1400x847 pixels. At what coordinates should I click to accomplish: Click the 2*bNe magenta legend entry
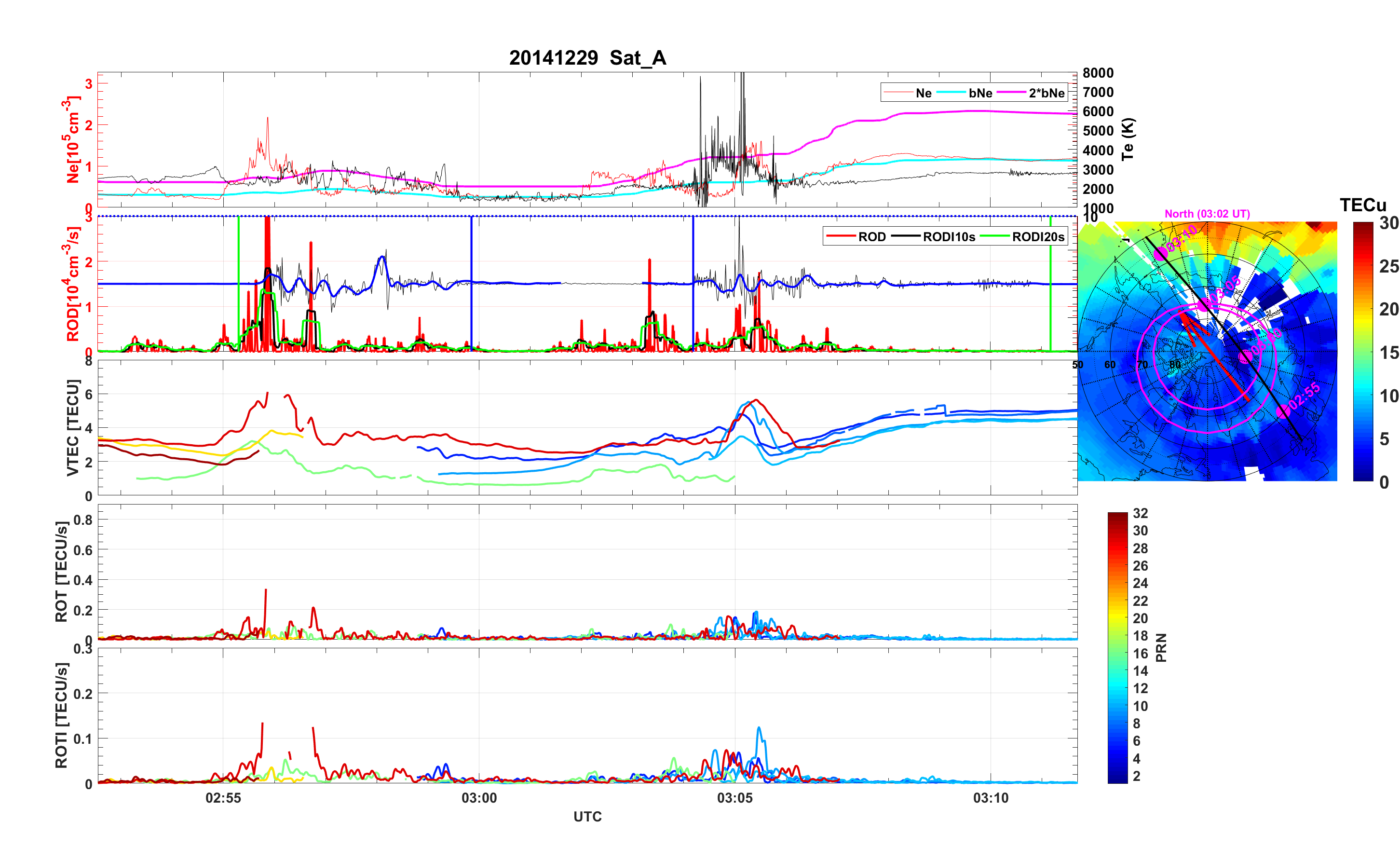(1046, 93)
